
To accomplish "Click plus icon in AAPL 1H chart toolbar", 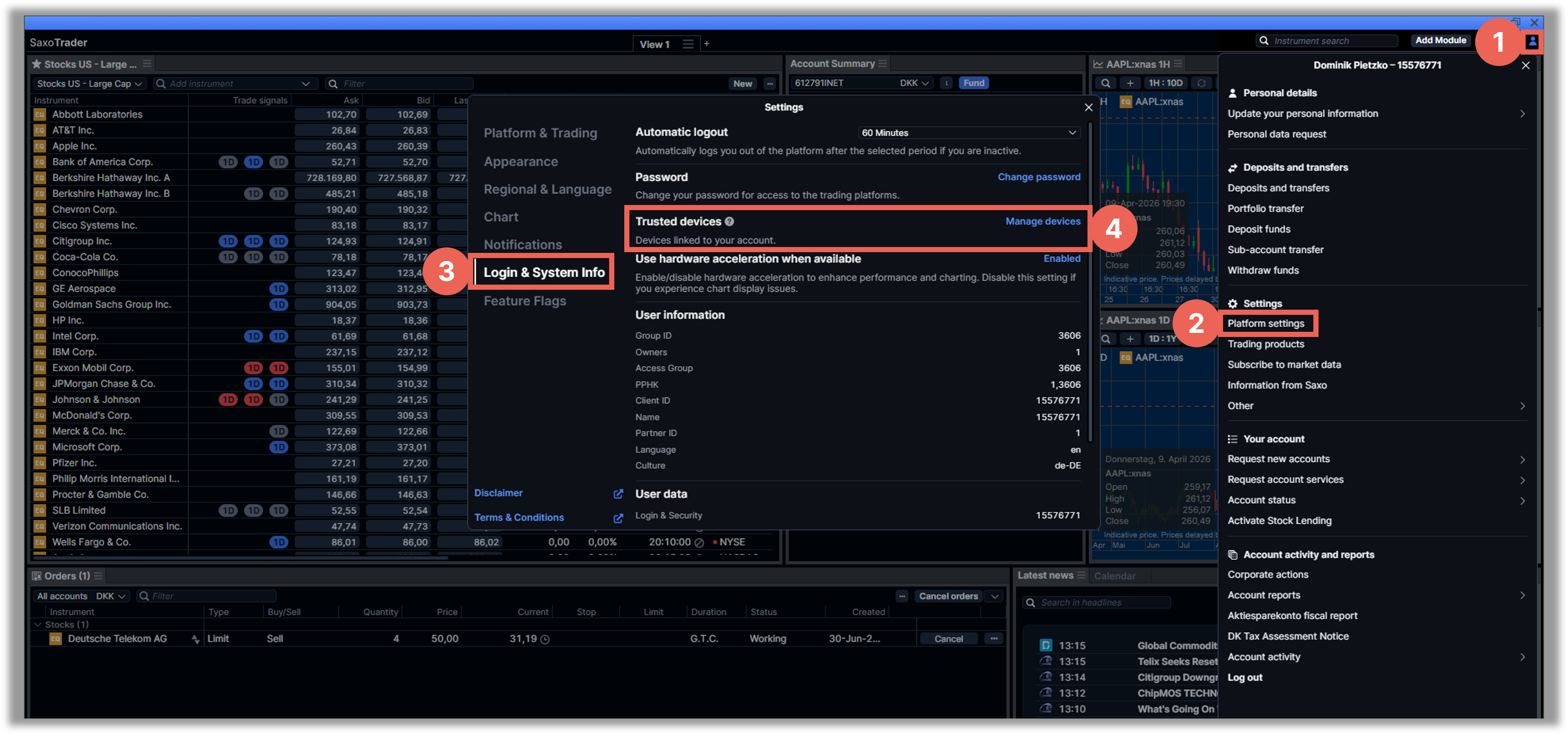I will [x=1130, y=83].
